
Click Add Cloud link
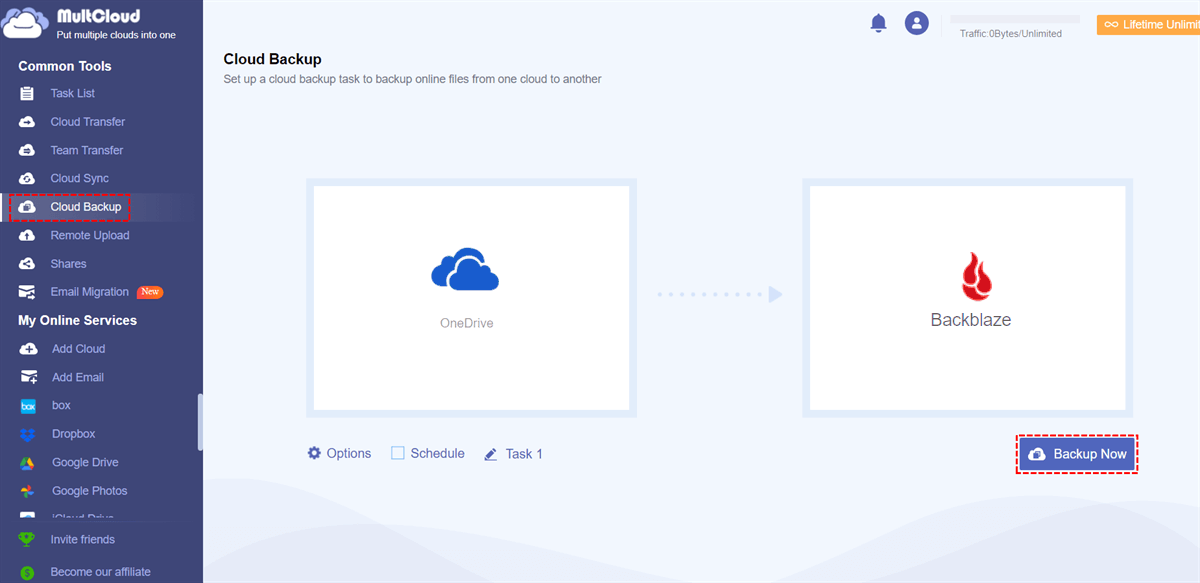78,349
